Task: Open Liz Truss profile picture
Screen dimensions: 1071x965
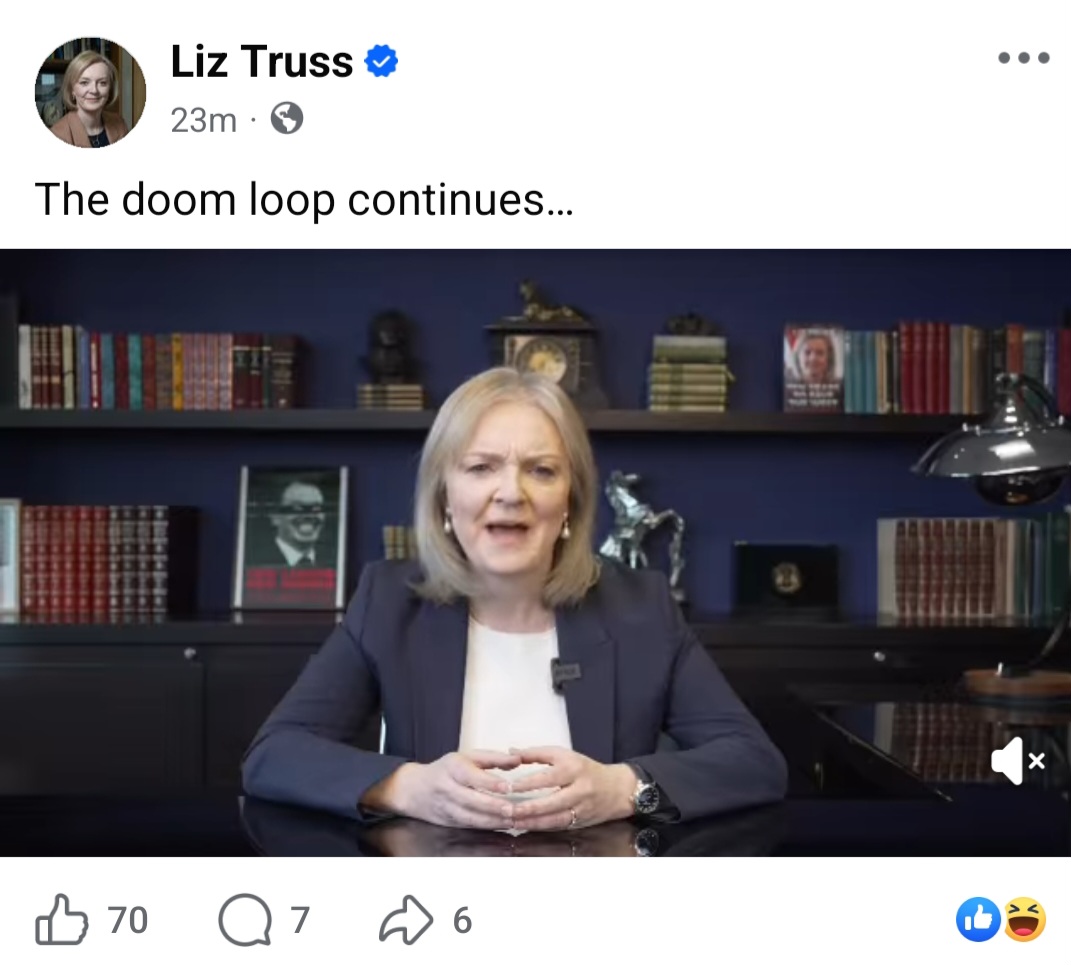Action: point(90,92)
